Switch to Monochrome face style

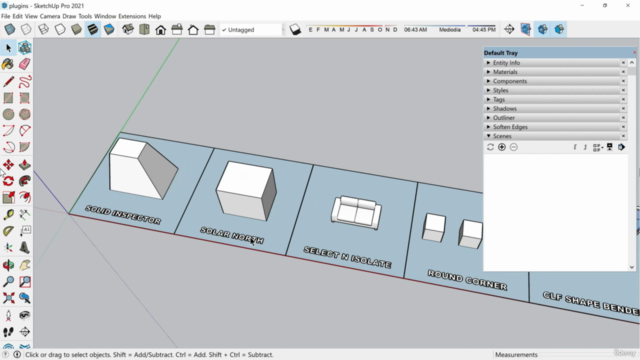click(109, 29)
